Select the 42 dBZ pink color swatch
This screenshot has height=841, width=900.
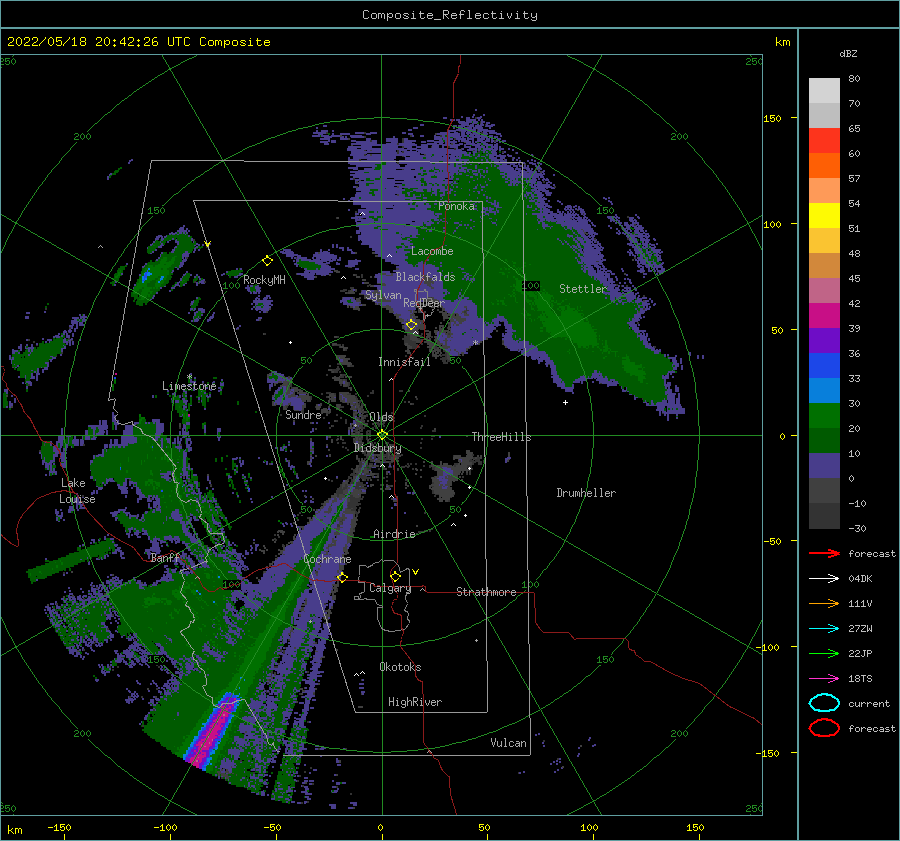click(824, 290)
